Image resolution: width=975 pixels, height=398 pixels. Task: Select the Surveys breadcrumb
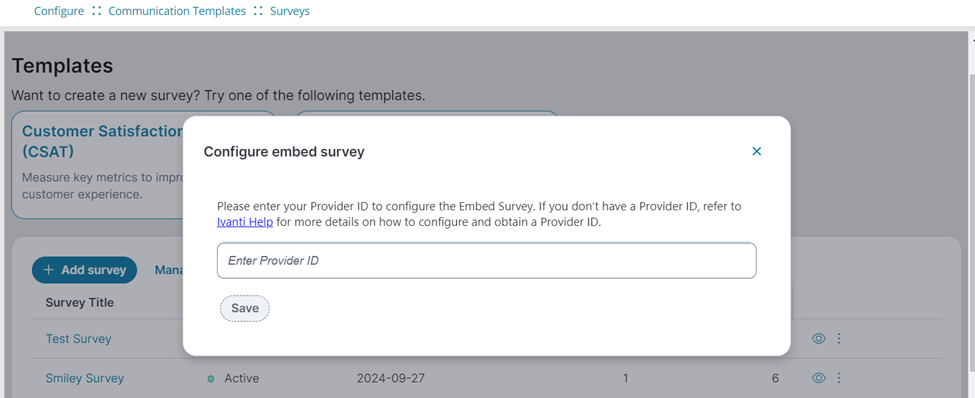(x=290, y=11)
